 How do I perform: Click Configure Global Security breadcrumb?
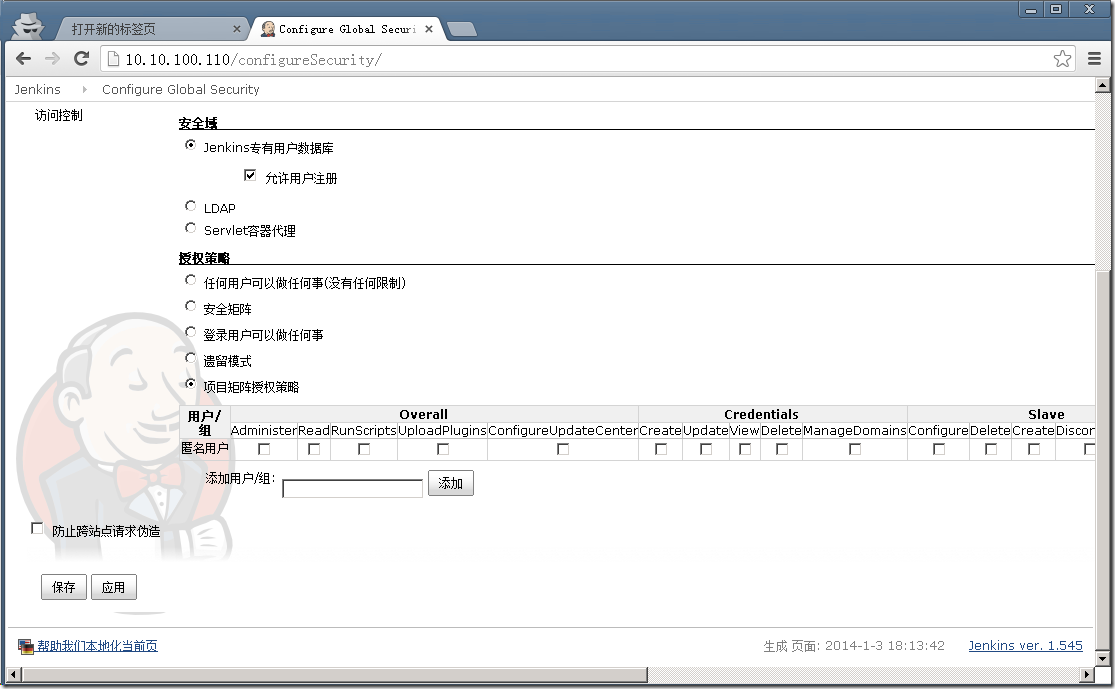tap(181, 90)
